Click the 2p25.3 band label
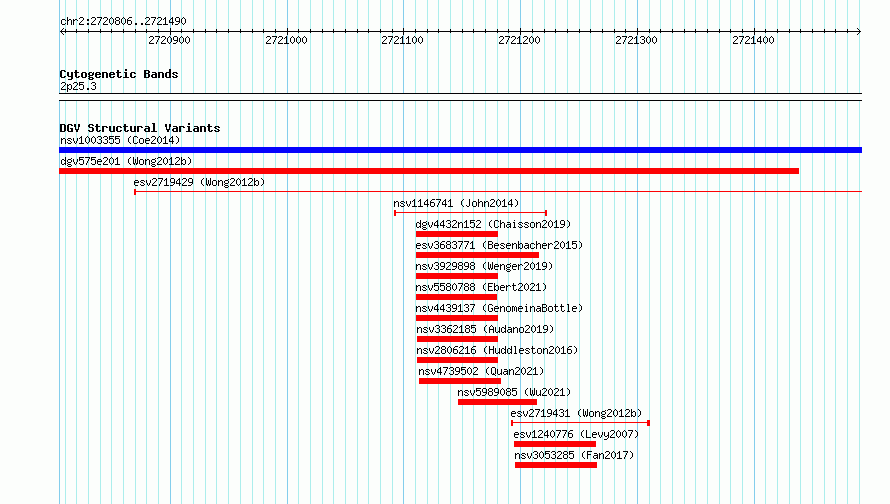The width and height of the screenshot is (890, 504). tap(78, 86)
